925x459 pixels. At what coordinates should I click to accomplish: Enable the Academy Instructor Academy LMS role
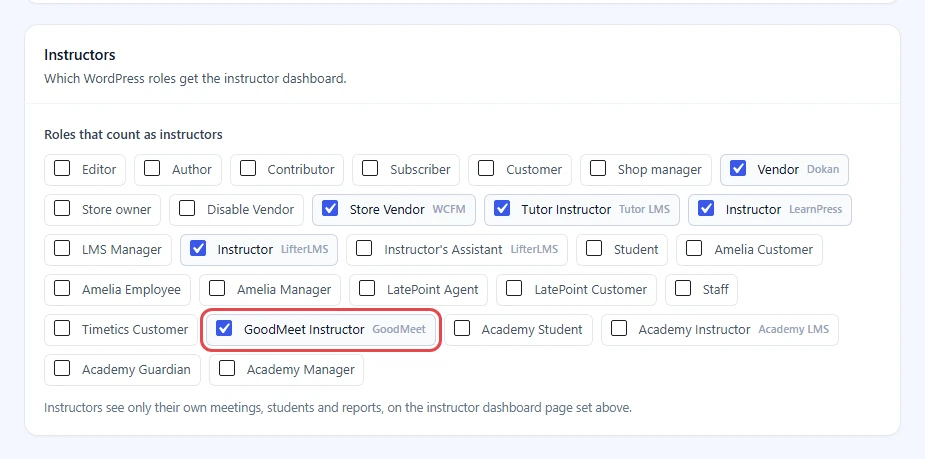click(619, 329)
